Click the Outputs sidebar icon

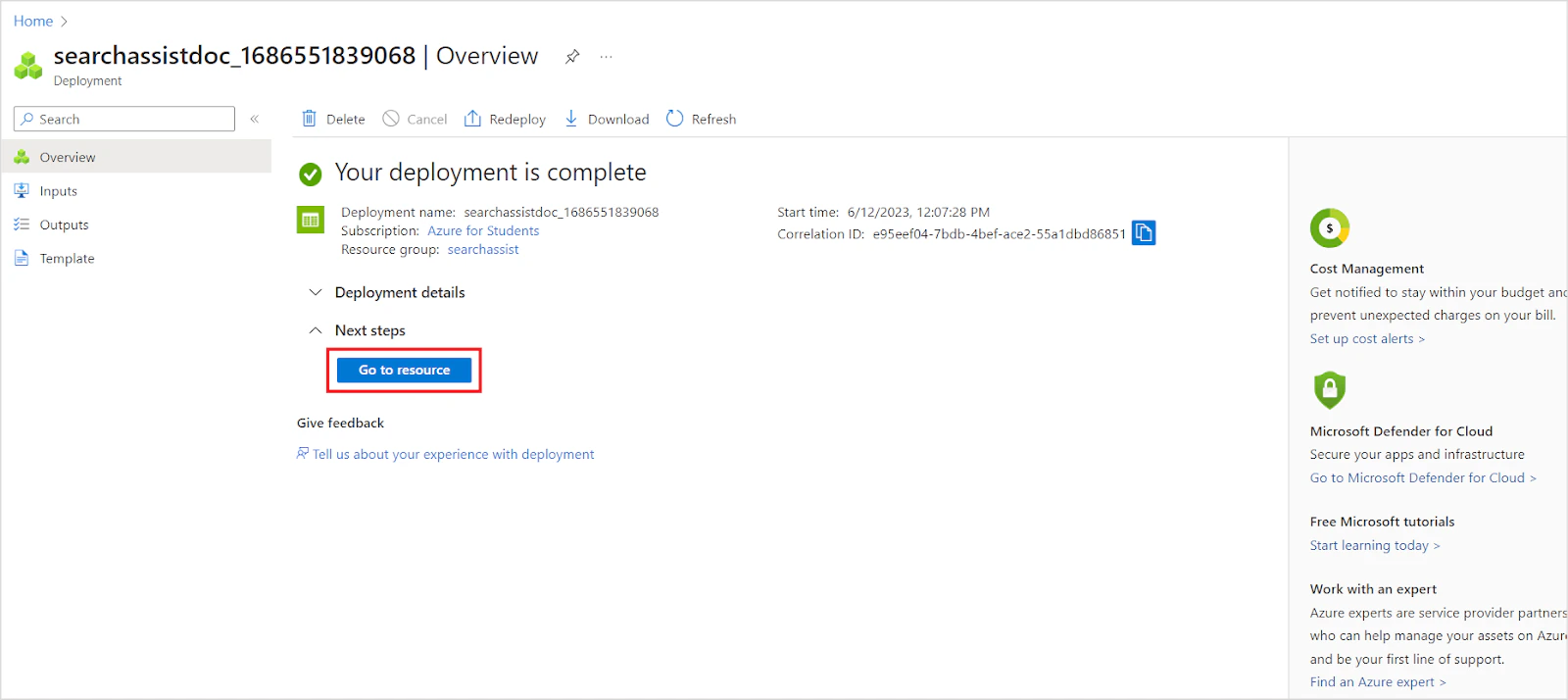click(x=22, y=225)
